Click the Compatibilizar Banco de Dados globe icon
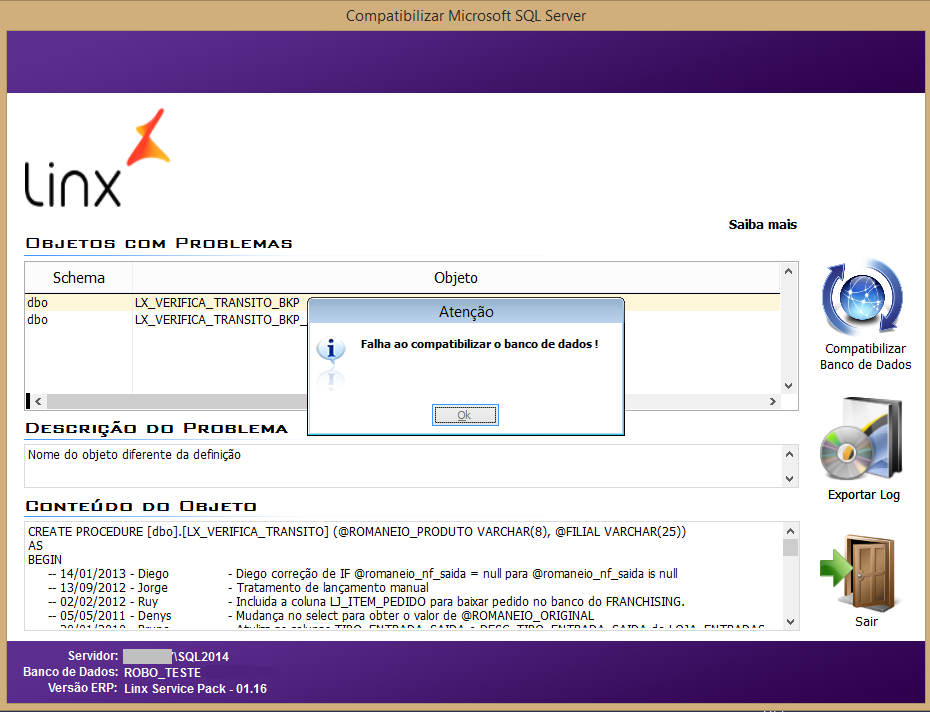Screen dimensions: 930x712 tap(862, 298)
